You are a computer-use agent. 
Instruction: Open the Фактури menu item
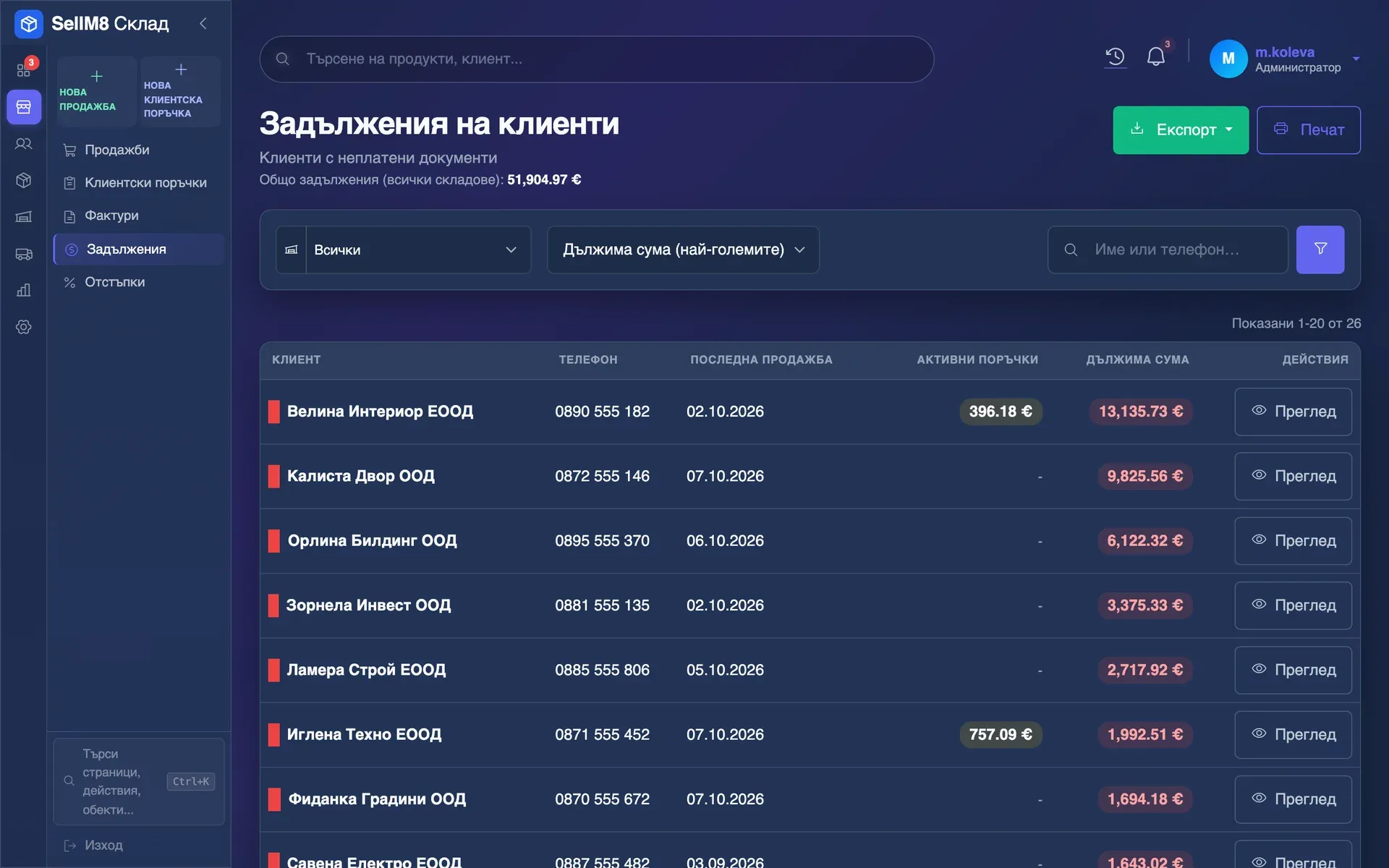coord(139,216)
